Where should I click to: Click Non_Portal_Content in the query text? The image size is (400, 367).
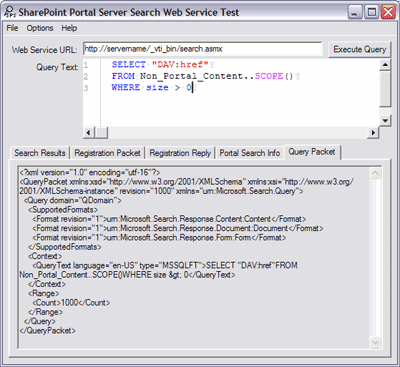pos(192,76)
